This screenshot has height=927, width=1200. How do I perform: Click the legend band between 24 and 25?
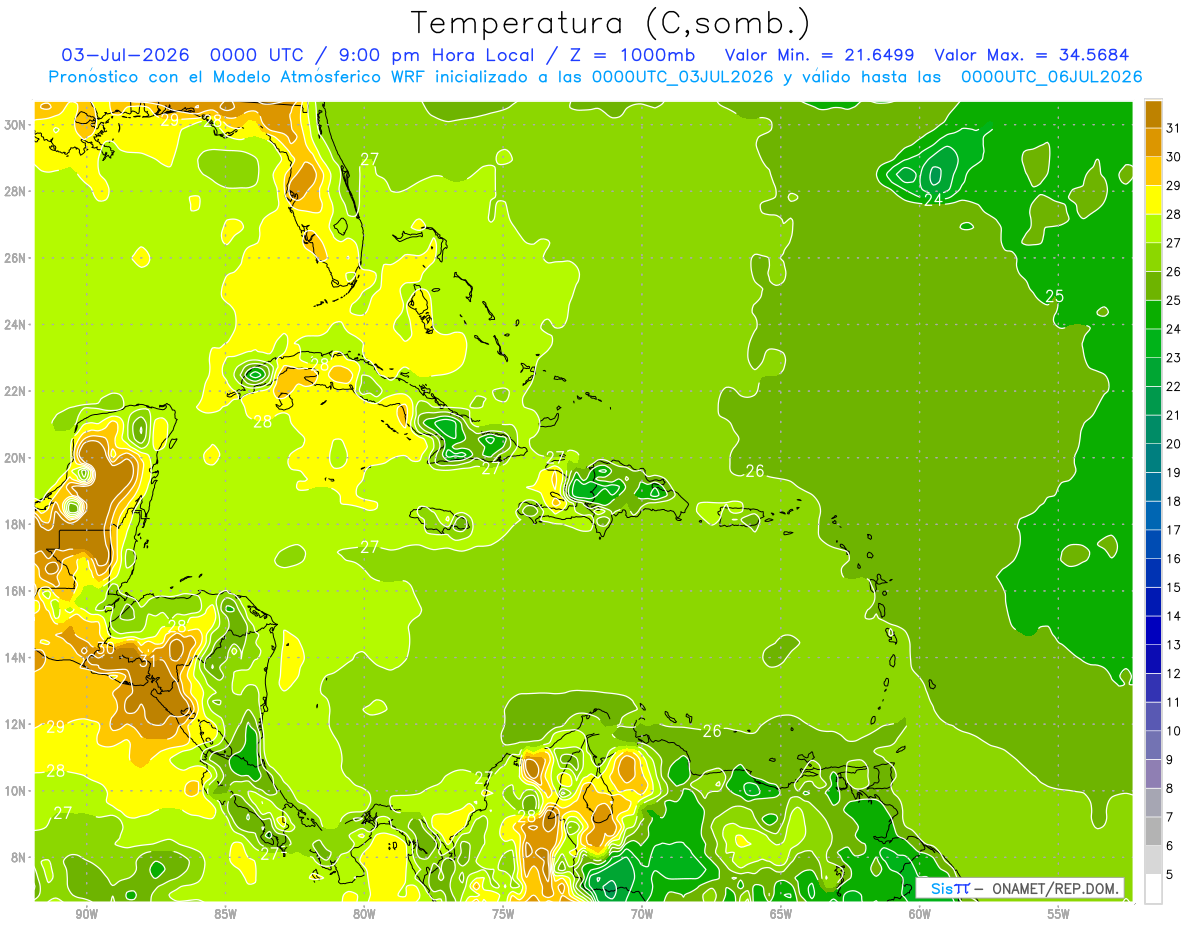(1153, 314)
